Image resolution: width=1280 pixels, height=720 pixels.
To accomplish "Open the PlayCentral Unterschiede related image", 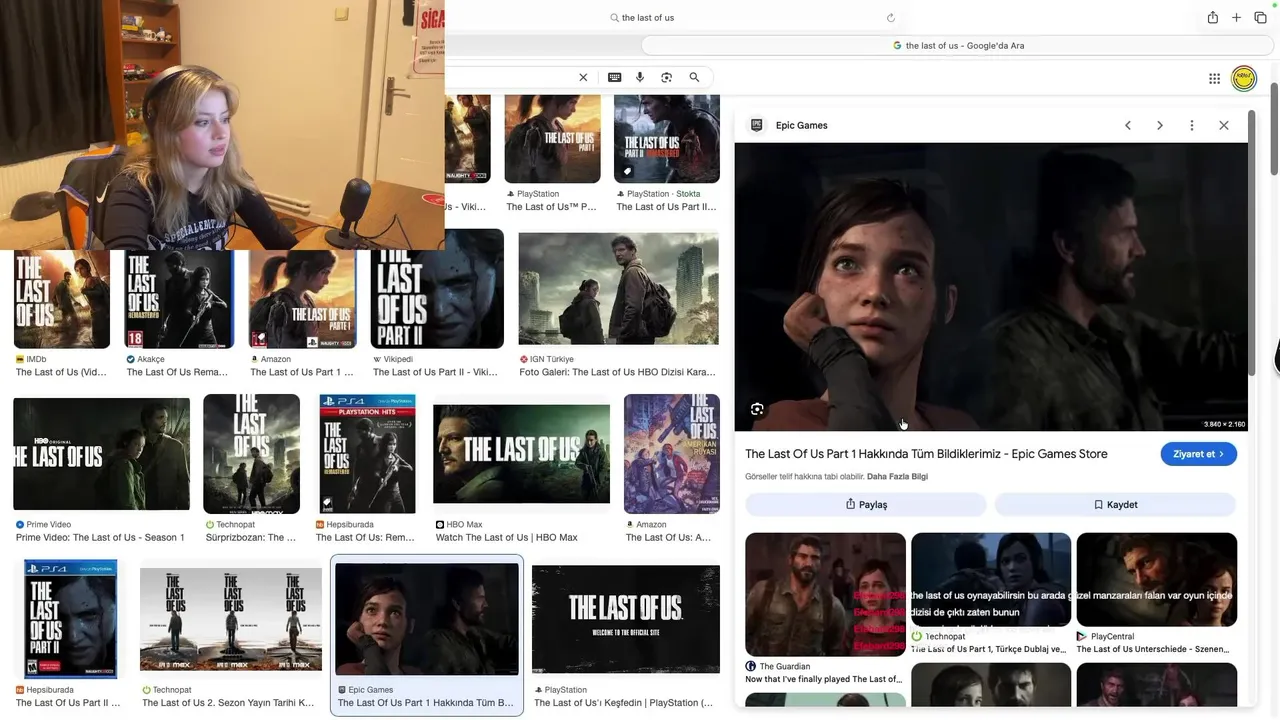I will click(1157, 580).
